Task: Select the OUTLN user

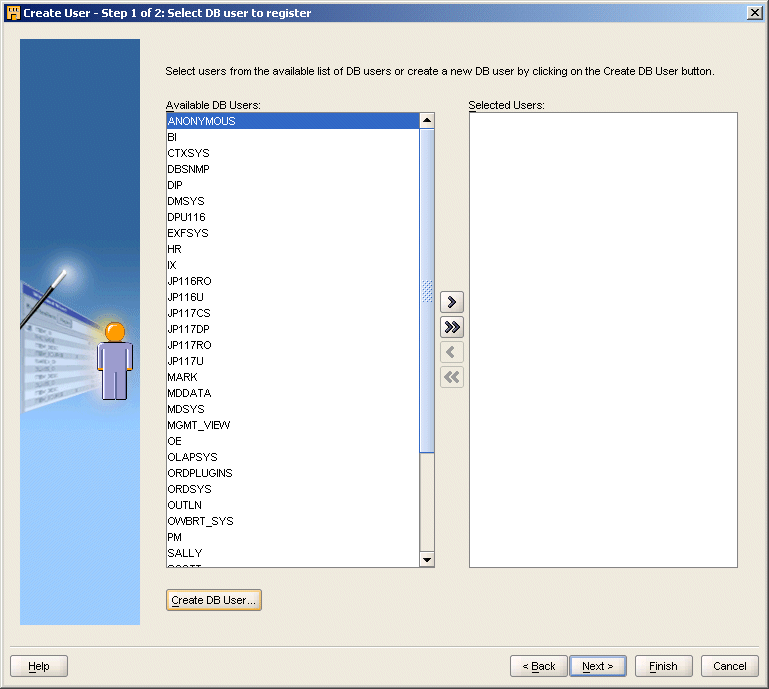Action: click(x=293, y=505)
